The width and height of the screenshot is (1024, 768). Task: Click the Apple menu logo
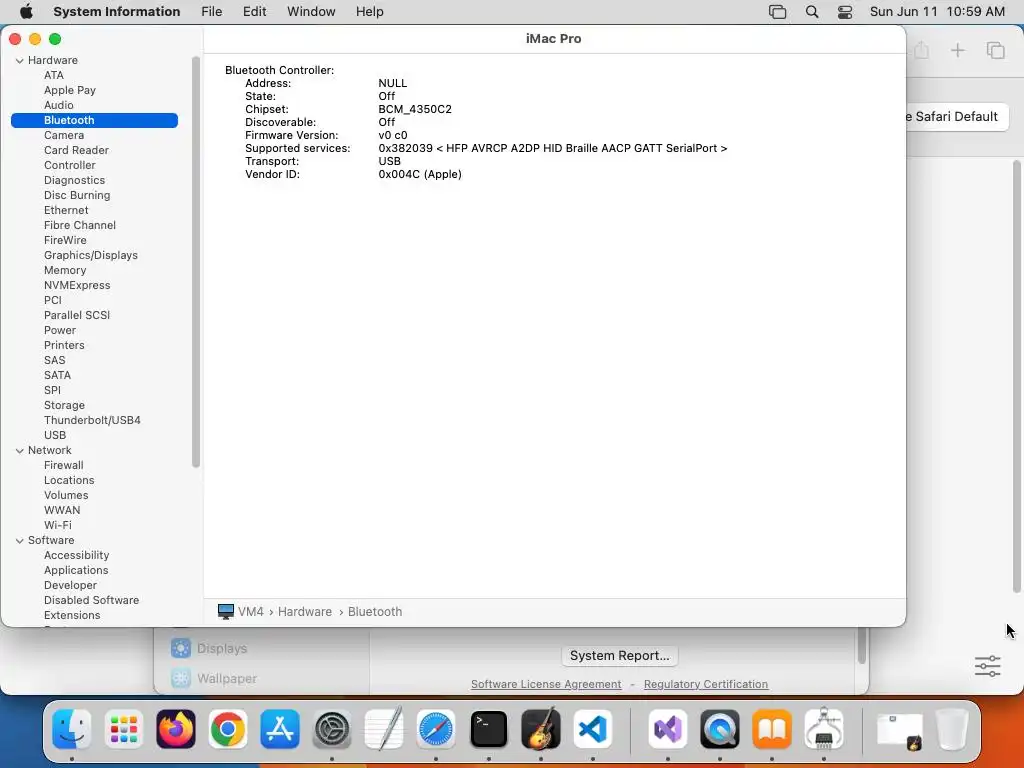tap(26, 12)
